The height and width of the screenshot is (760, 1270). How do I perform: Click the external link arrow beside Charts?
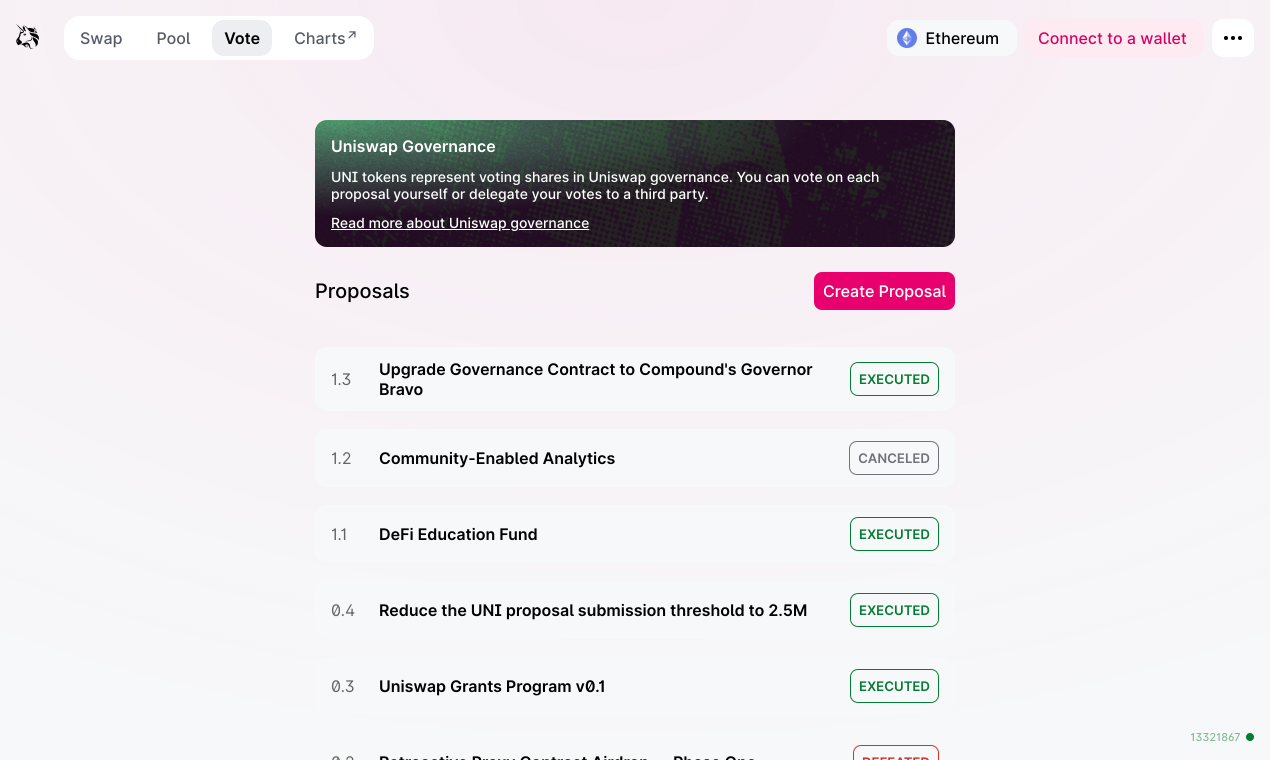(349, 31)
